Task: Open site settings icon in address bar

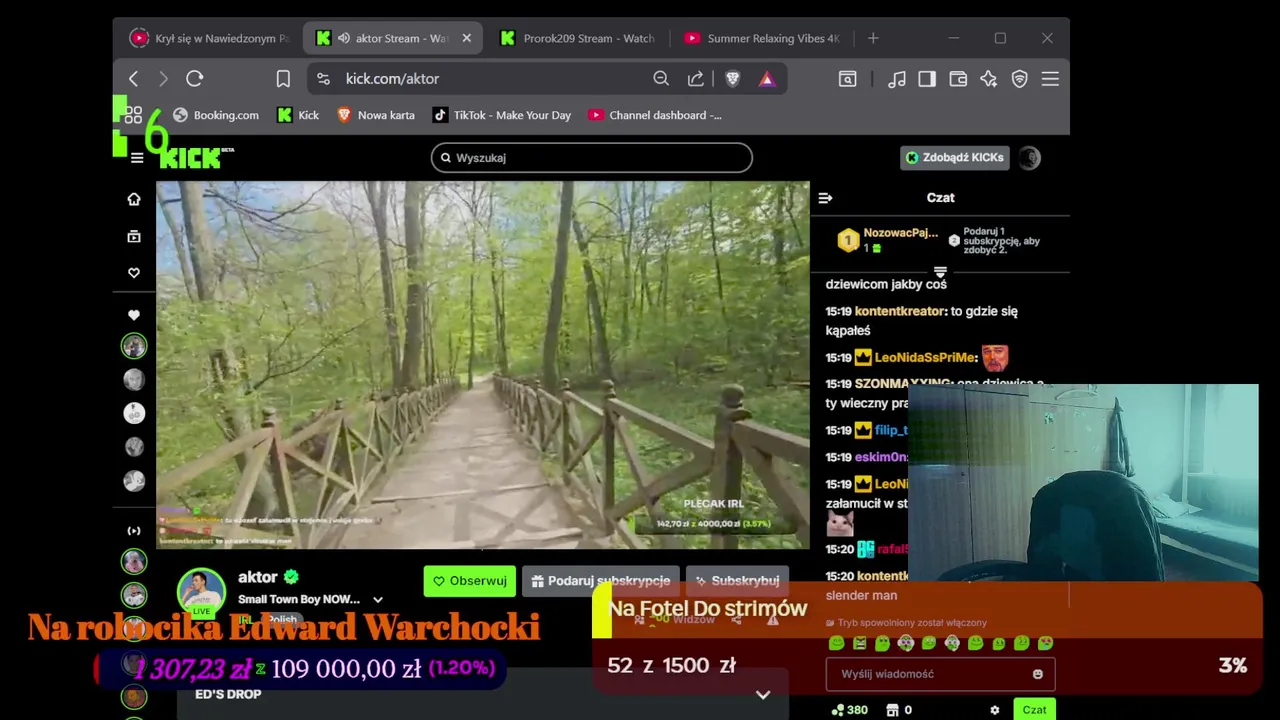Action: click(322, 79)
